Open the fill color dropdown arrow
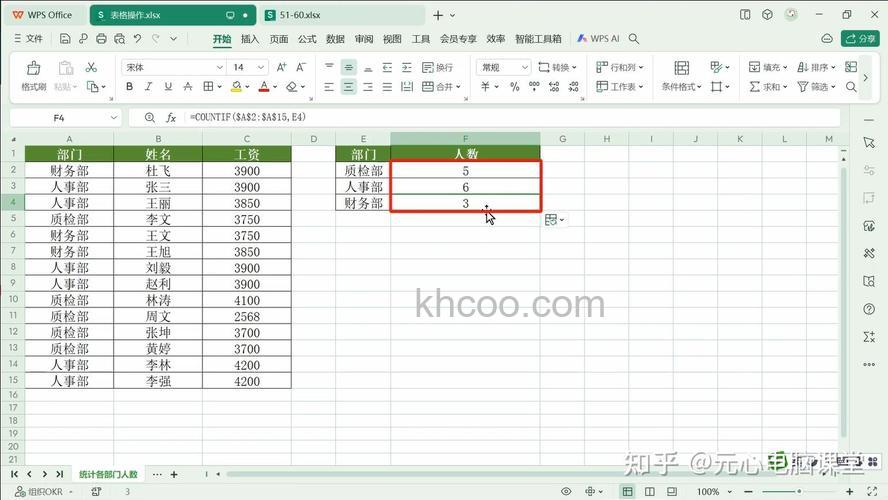The height and width of the screenshot is (500, 888). [247, 87]
